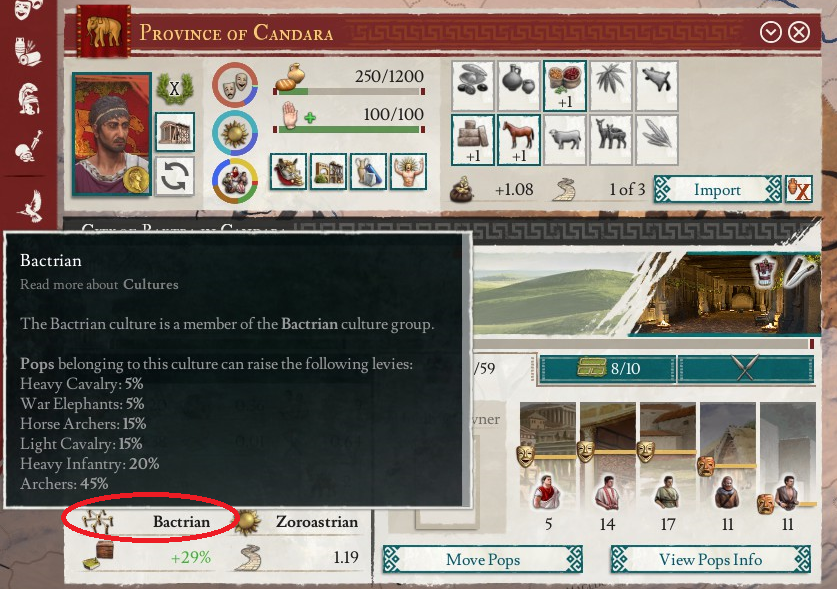The image size is (837, 589).
Task: Click the dates trade good with +1
Action: 565,85
